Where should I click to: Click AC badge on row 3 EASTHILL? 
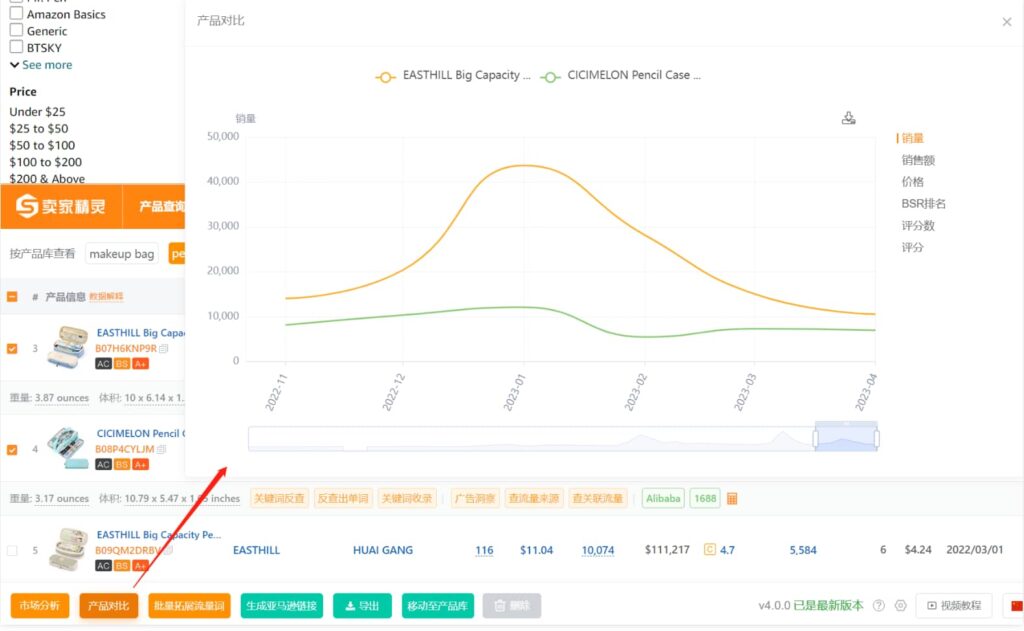point(103,363)
